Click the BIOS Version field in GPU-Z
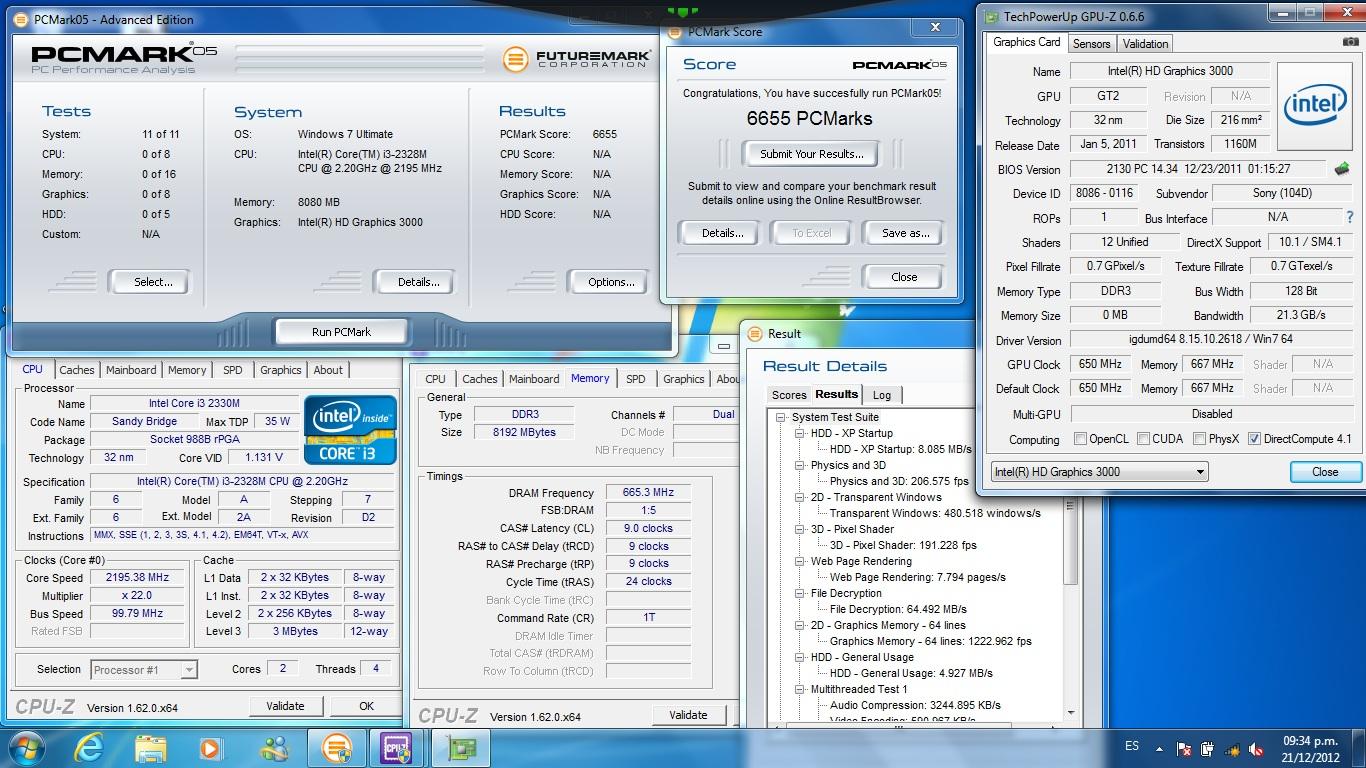1366x768 pixels. pos(1198,169)
